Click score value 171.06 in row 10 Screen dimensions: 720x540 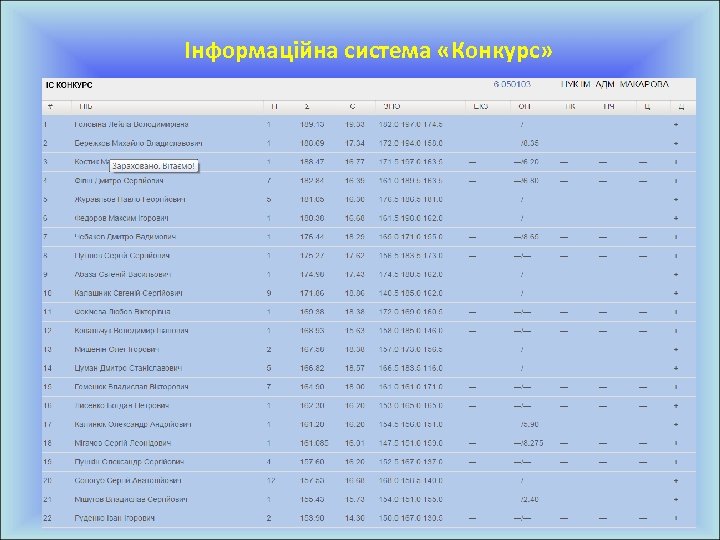pyautogui.click(x=312, y=293)
